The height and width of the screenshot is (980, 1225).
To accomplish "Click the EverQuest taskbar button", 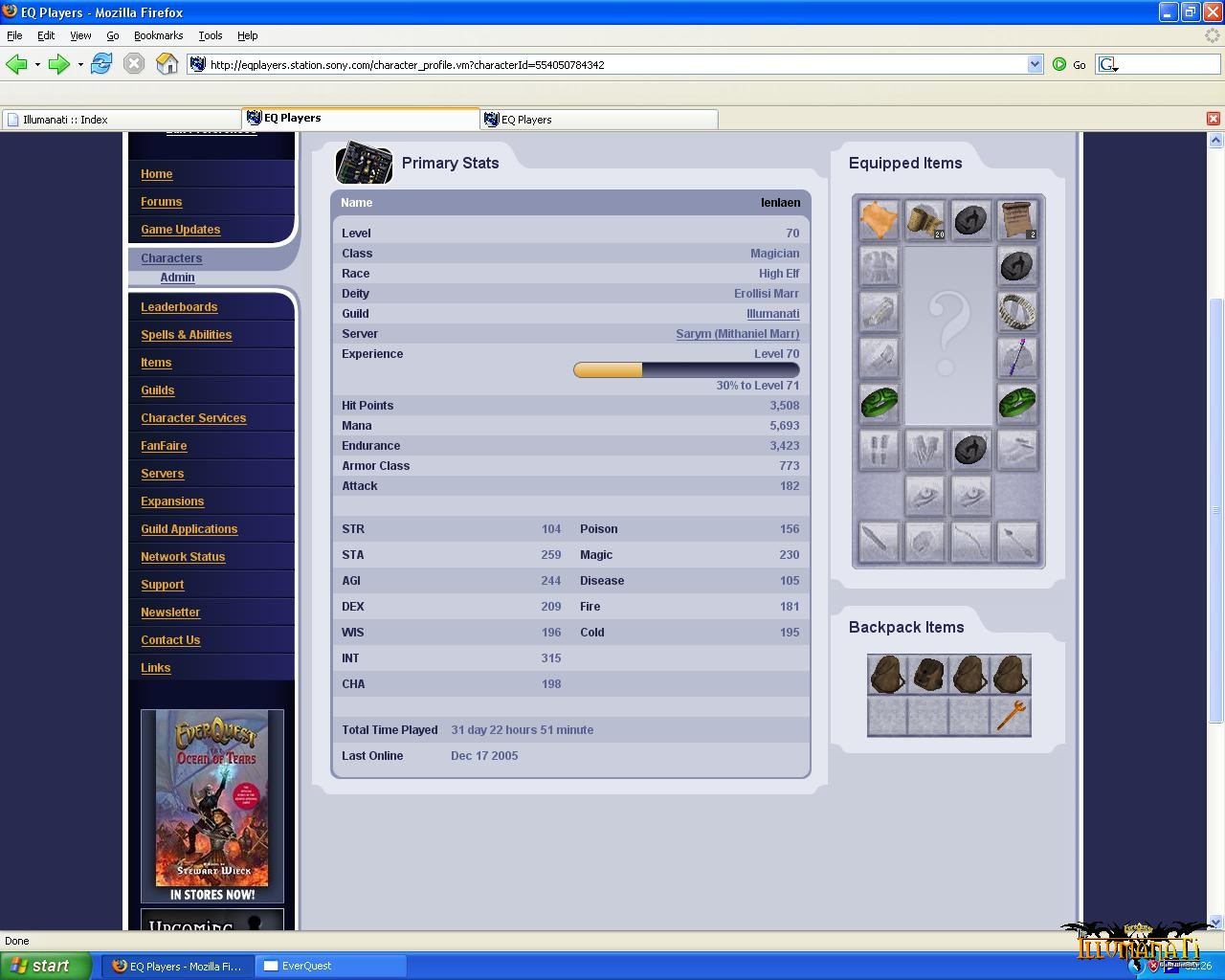I will pos(331,966).
